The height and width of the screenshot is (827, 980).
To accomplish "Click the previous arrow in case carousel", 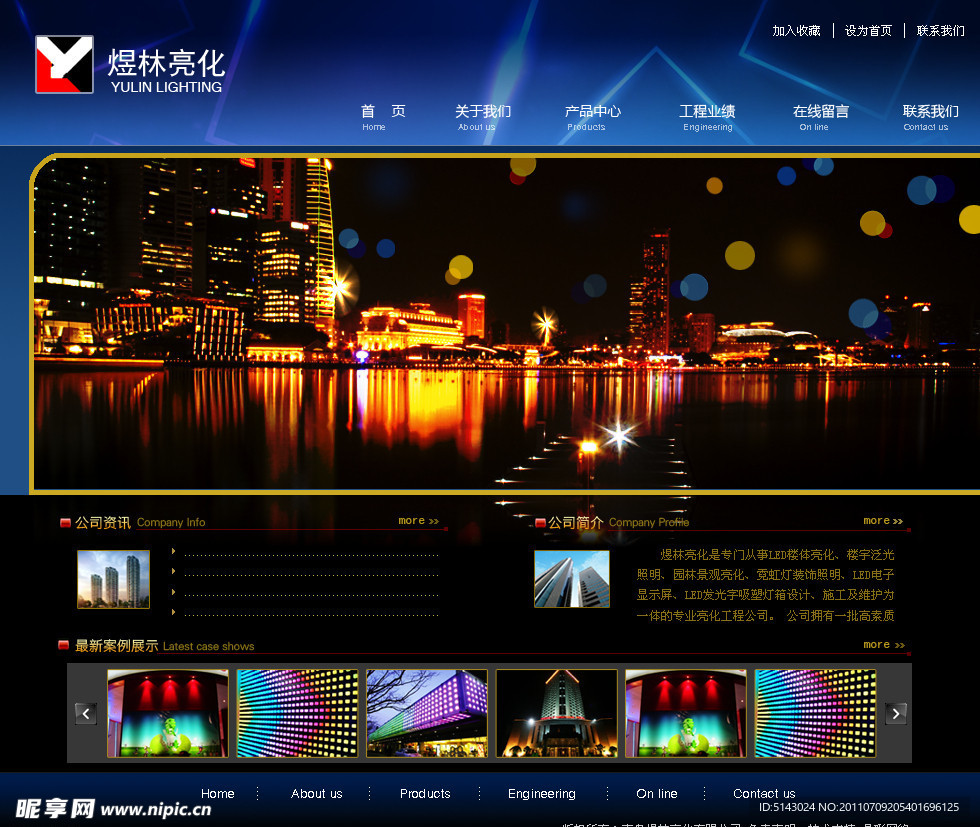I will pyautogui.click(x=86, y=713).
